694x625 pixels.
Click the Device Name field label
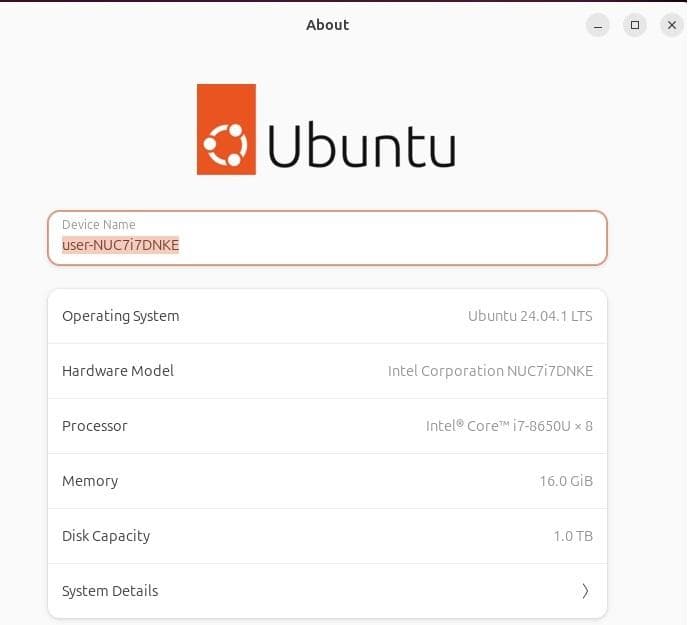click(98, 225)
